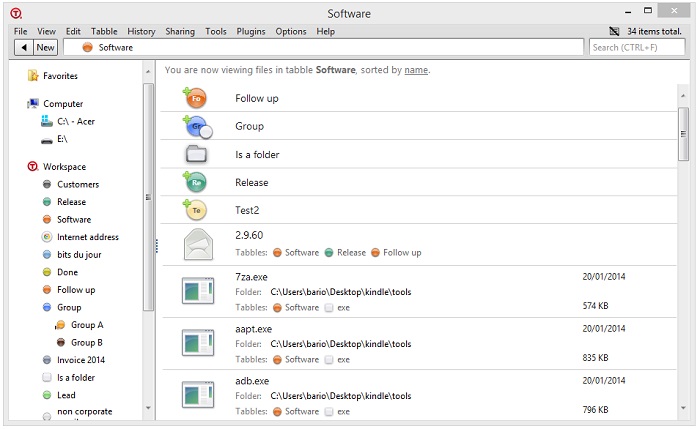Click the folder icon for Is a folder

click(196, 154)
